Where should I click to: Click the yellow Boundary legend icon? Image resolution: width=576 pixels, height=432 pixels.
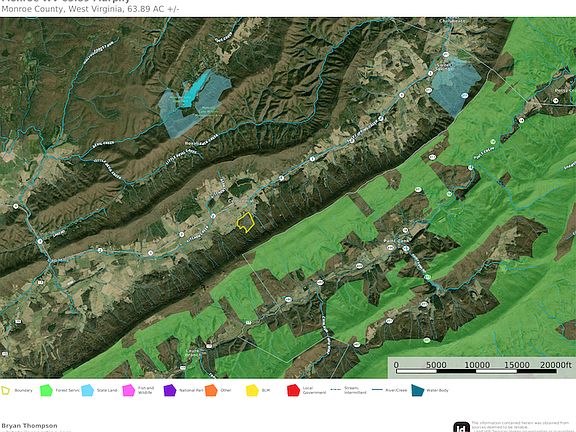pyautogui.click(x=6, y=390)
